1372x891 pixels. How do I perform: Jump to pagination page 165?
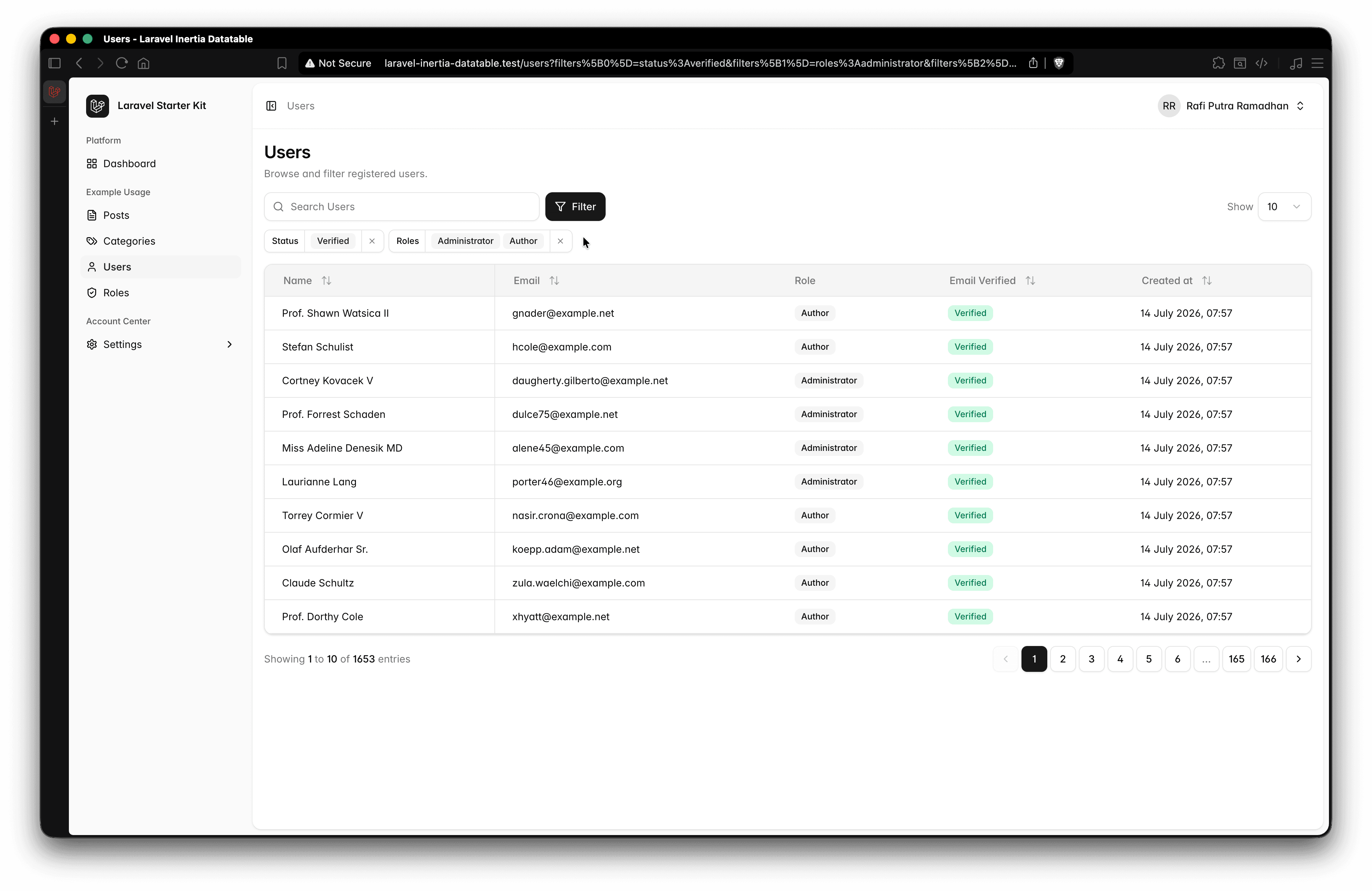coord(1236,659)
